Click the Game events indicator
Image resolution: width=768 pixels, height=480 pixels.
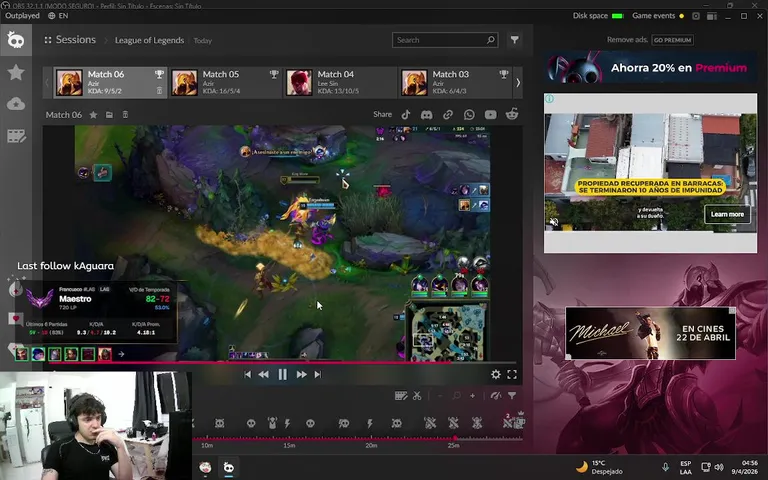click(658, 16)
